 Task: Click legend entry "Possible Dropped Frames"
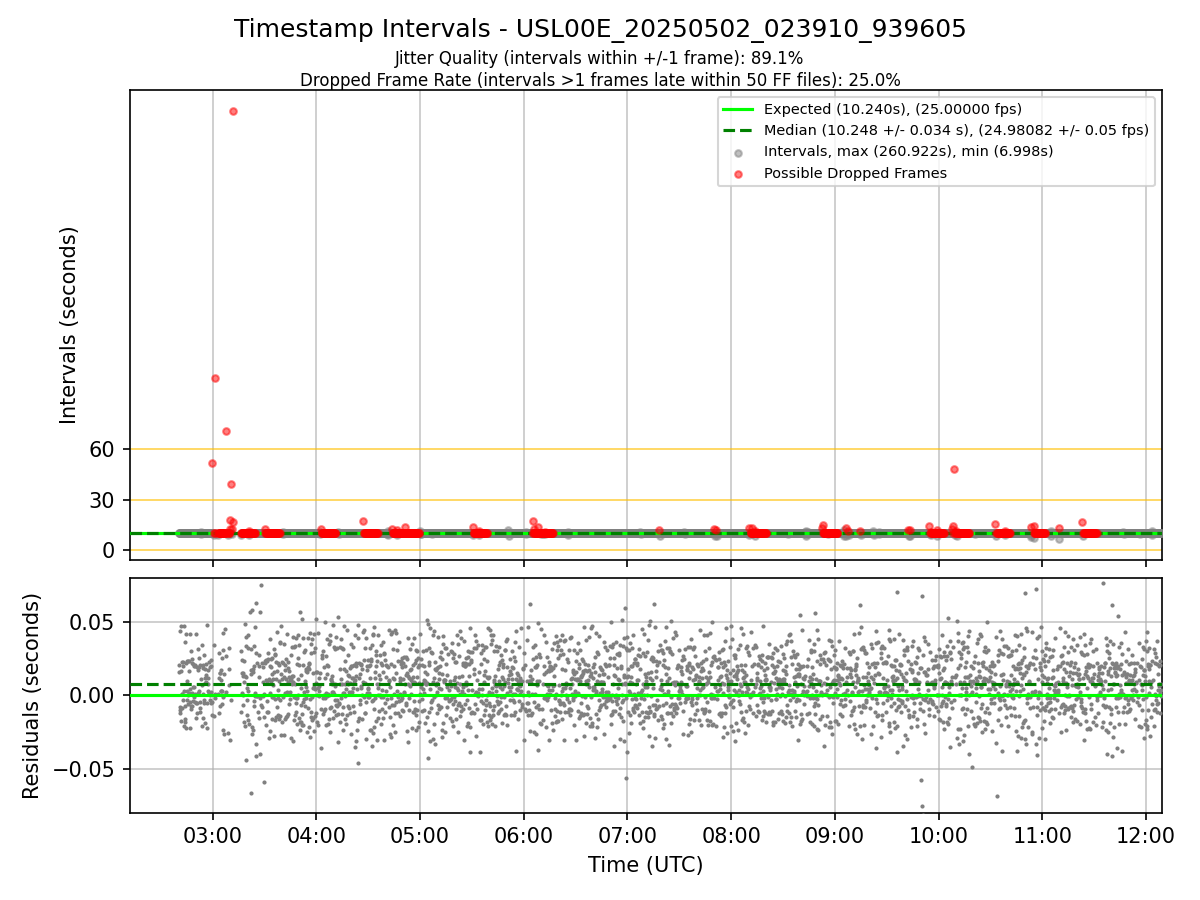click(x=855, y=173)
